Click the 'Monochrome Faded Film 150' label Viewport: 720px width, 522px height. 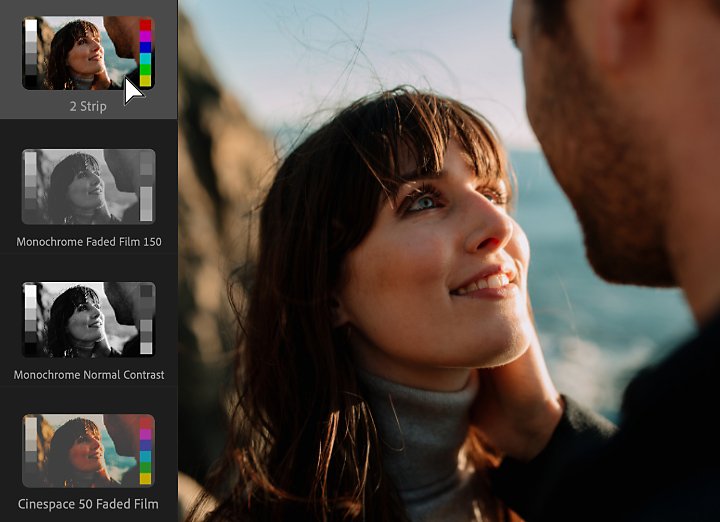89,241
